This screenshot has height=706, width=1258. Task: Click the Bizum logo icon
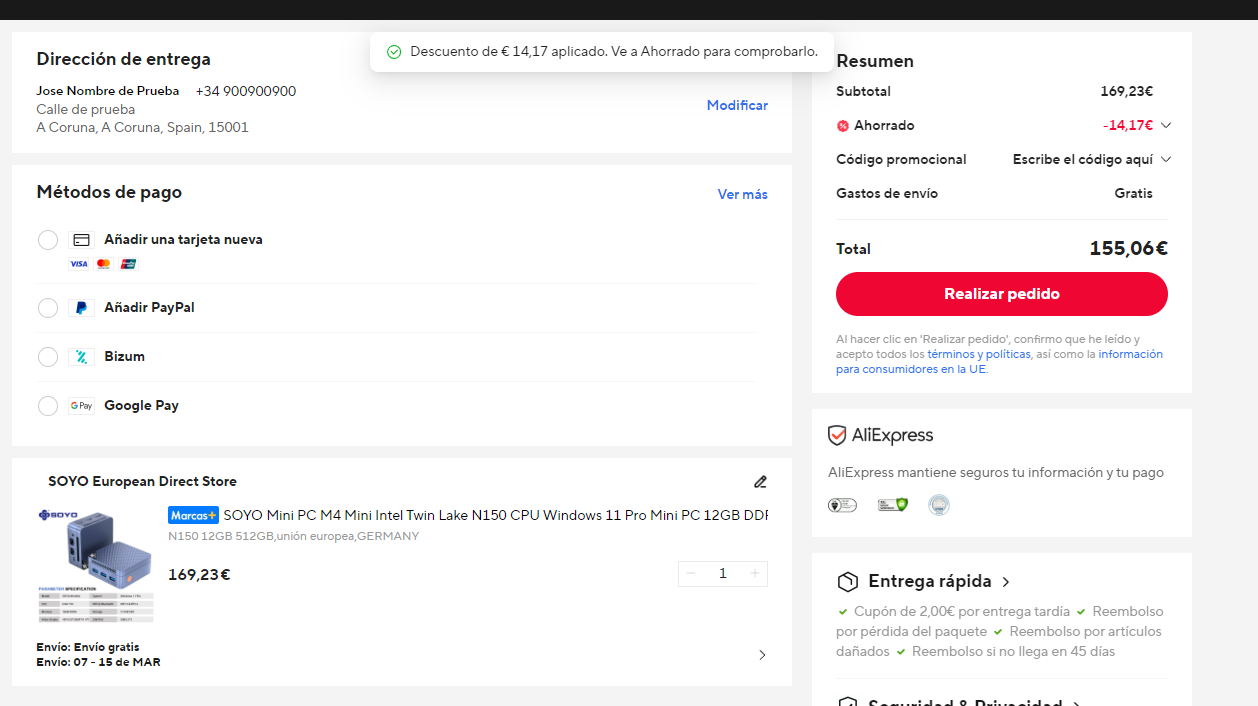click(x=81, y=357)
